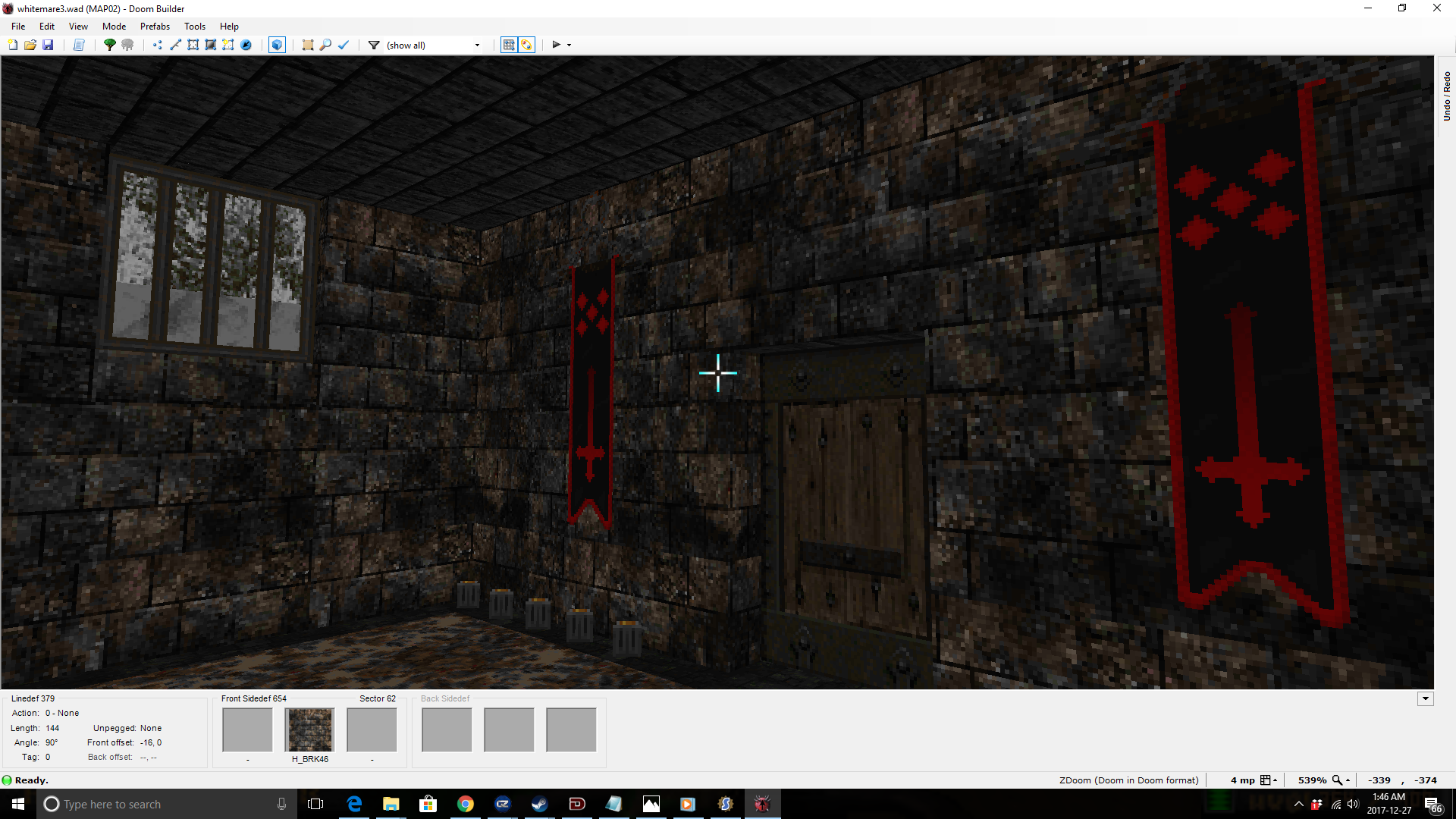This screenshot has width=1456, height=819.
Task: Click the things filter funnel icon
Action: 374,45
